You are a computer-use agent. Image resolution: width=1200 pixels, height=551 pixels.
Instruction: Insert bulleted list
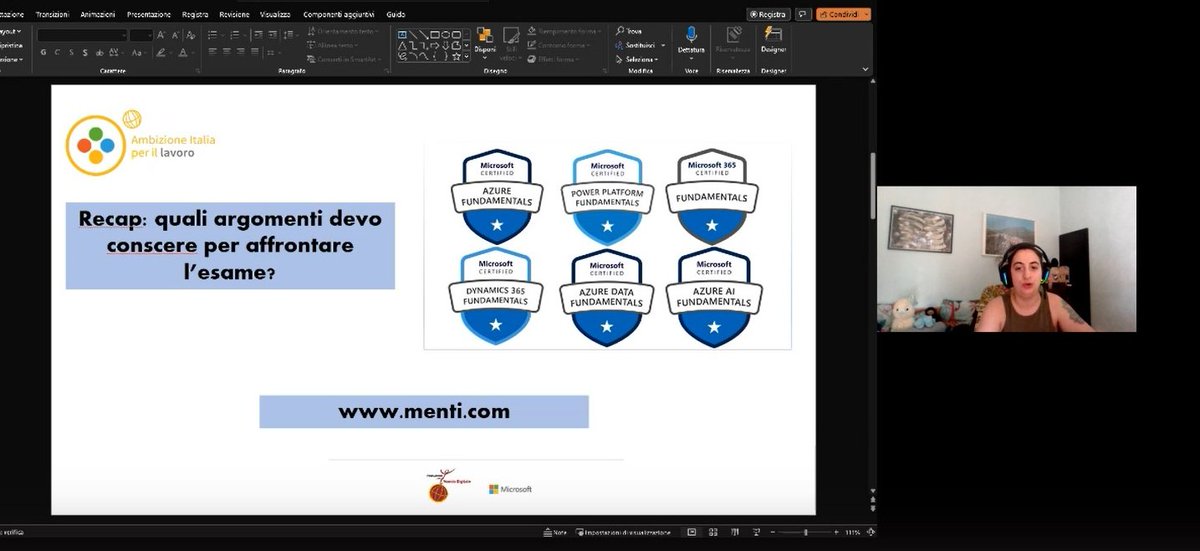[x=212, y=35]
